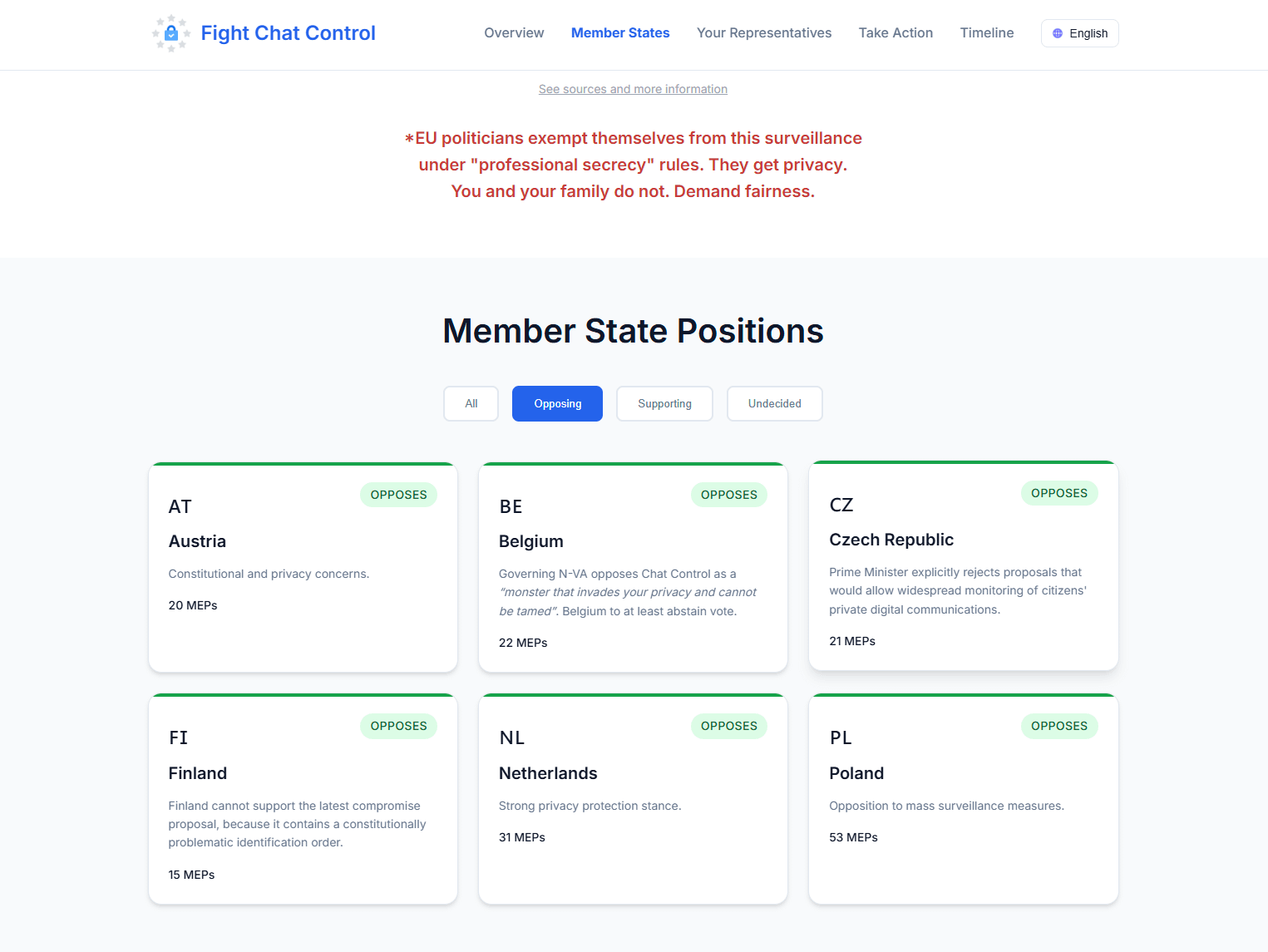
Task: Click the Netherlands card heading
Action: point(548,773)
